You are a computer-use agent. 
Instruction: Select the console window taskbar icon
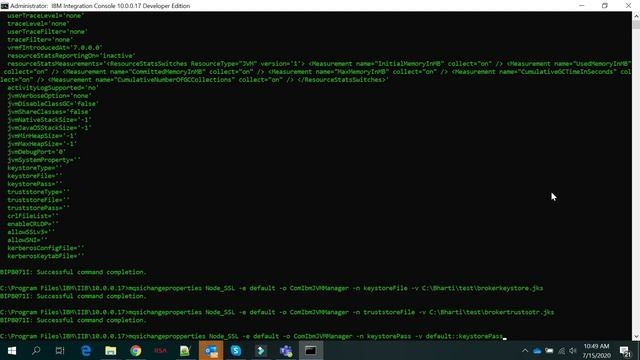311,351
